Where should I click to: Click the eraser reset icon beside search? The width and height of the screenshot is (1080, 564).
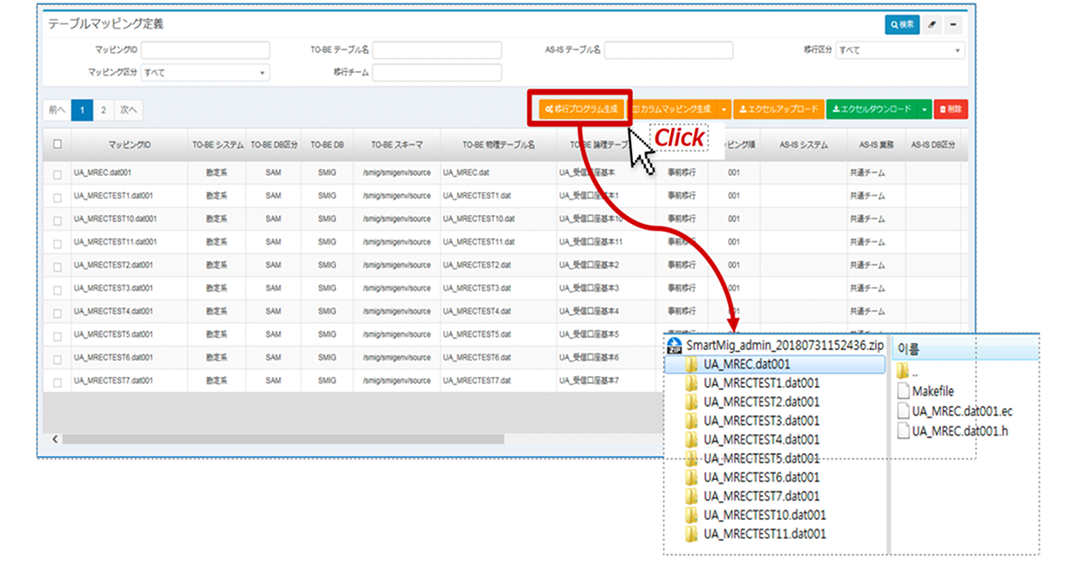click(932, 24)
